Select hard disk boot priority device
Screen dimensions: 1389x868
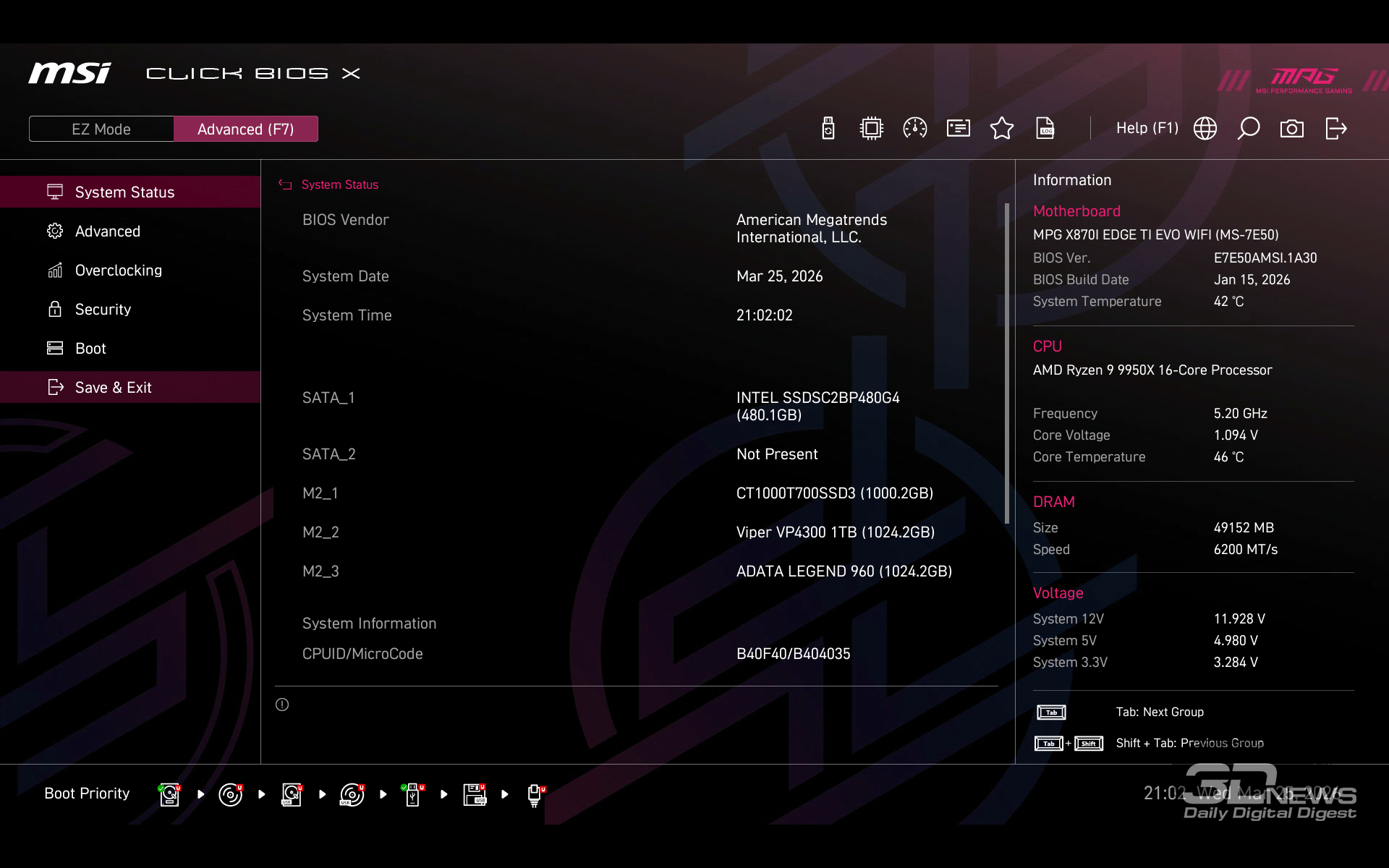(169, 794)
